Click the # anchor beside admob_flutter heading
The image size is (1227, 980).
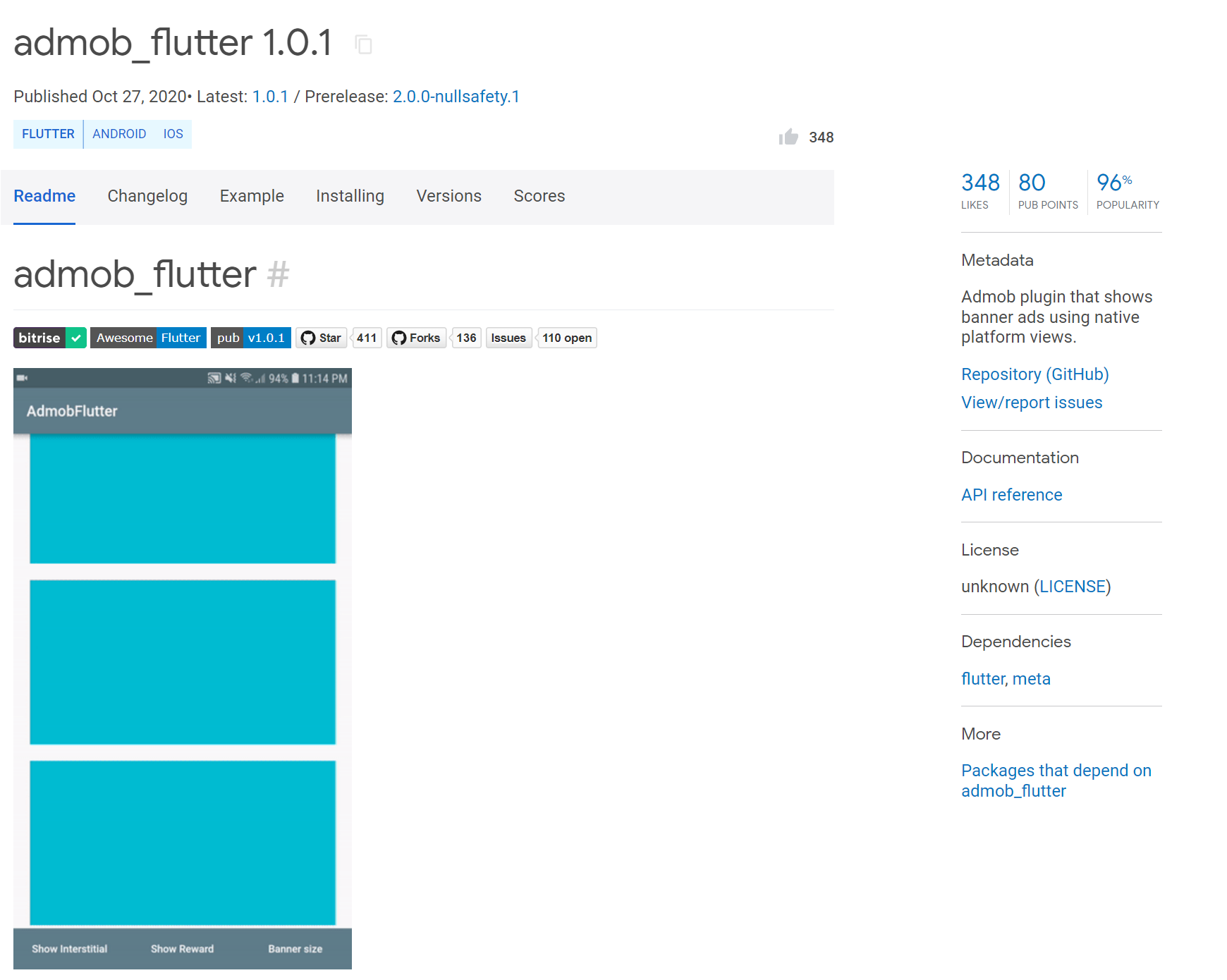point(278,274)
